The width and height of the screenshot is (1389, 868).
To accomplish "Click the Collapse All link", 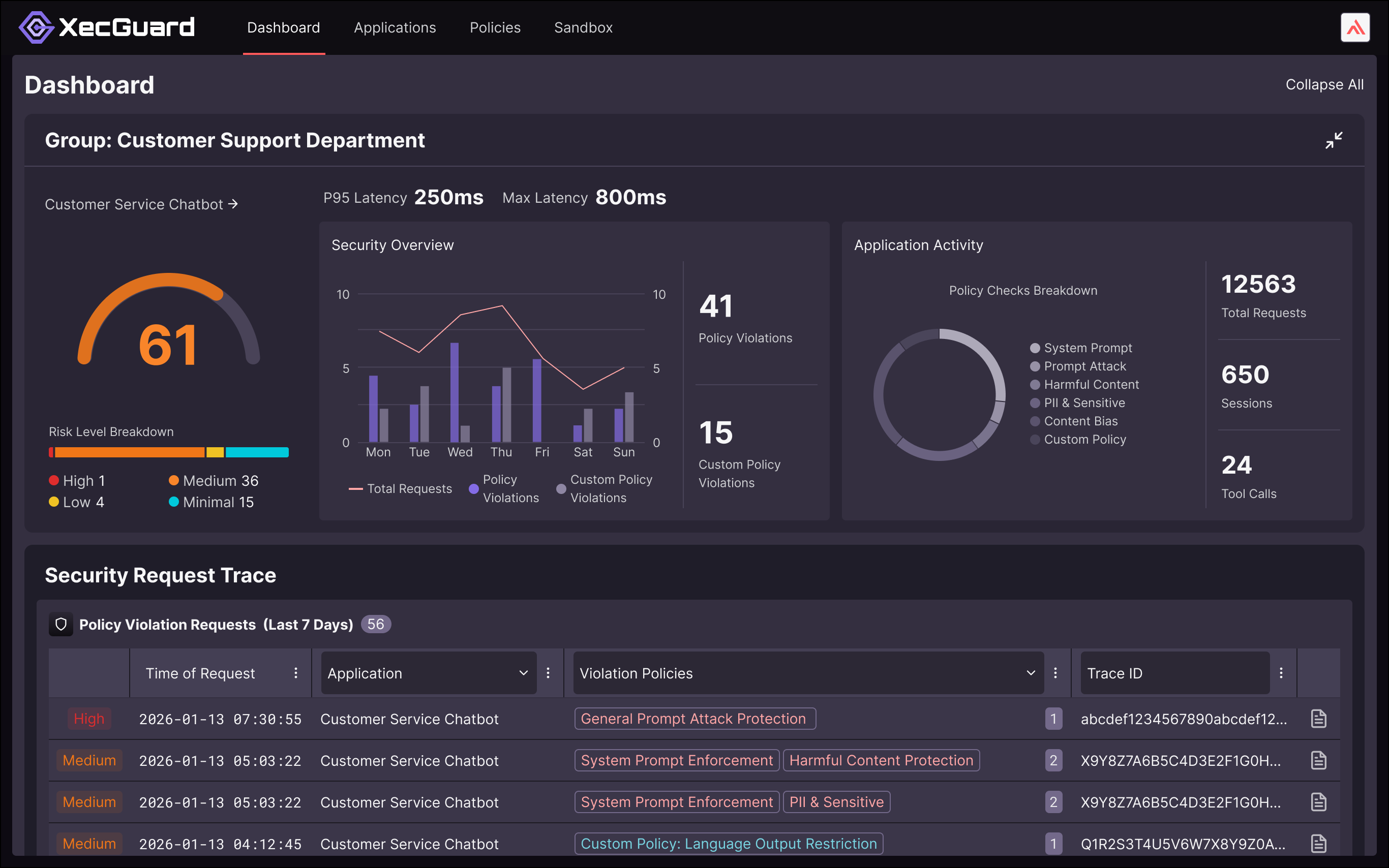I will point(1324,84).
